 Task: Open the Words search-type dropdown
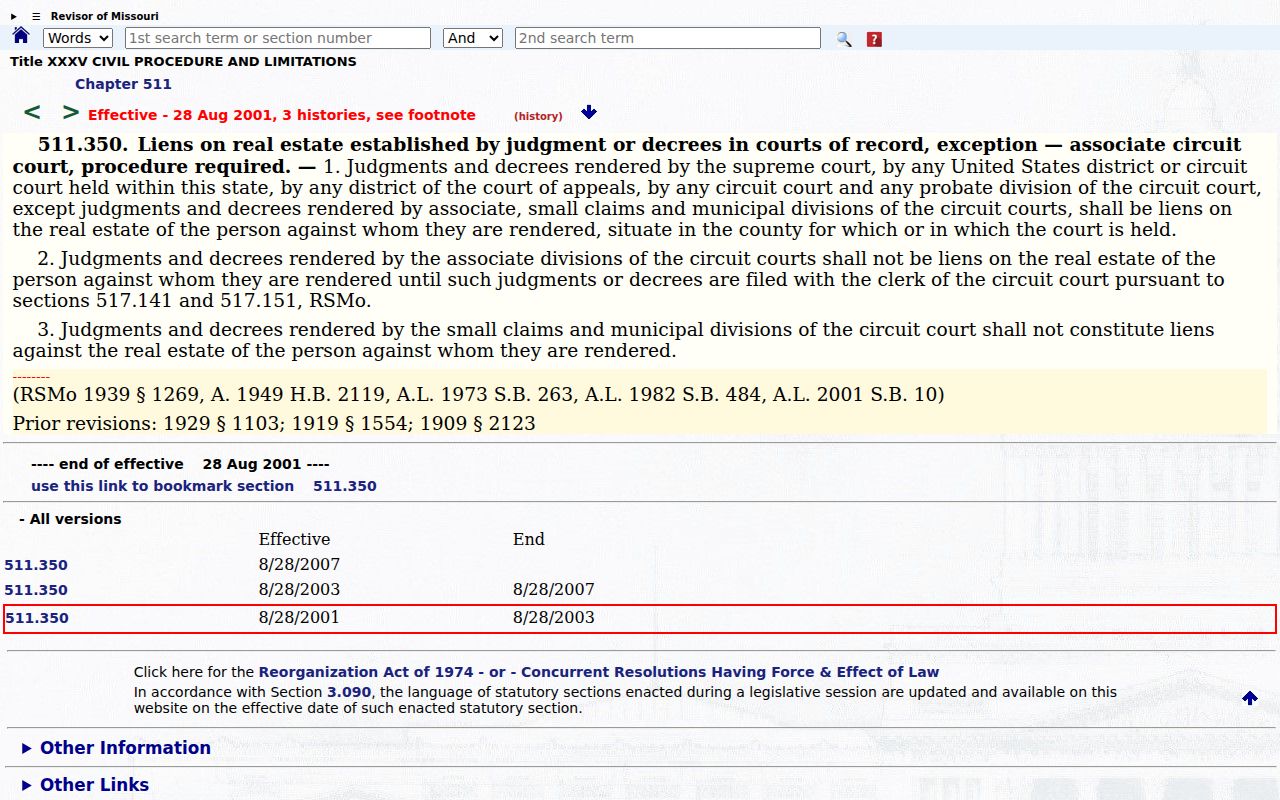[x=78, y=38]
